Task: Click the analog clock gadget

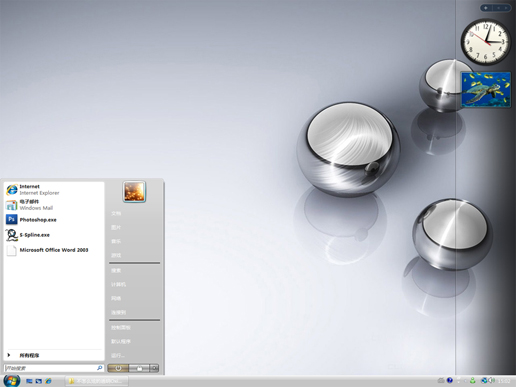Action: point(486,42)
